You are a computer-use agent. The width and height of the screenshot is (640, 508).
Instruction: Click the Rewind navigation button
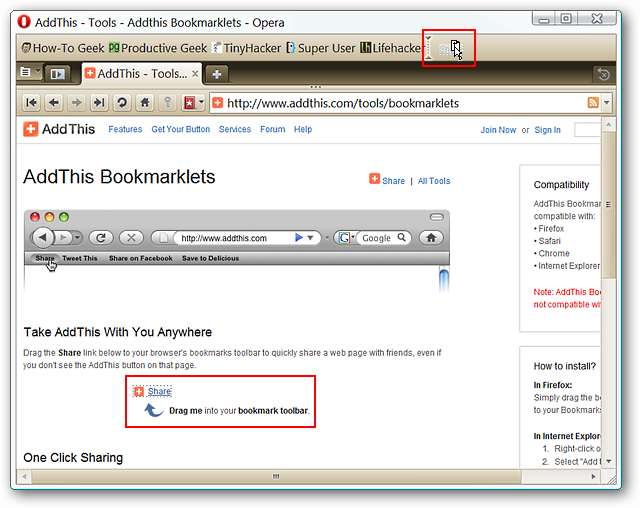pyautogui.click(x=31, y=102)
